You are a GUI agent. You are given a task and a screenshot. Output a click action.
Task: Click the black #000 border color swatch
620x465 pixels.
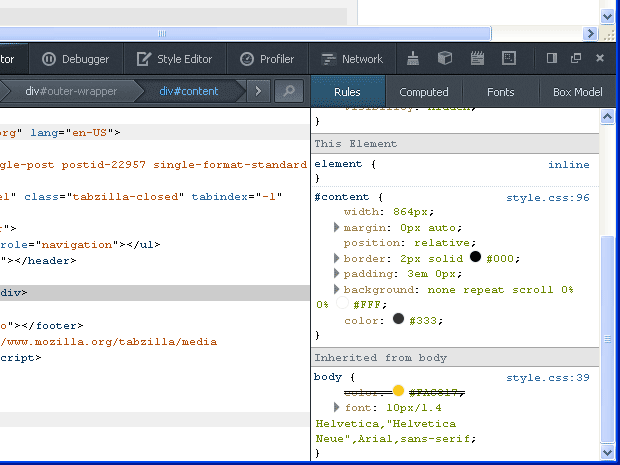475,257
